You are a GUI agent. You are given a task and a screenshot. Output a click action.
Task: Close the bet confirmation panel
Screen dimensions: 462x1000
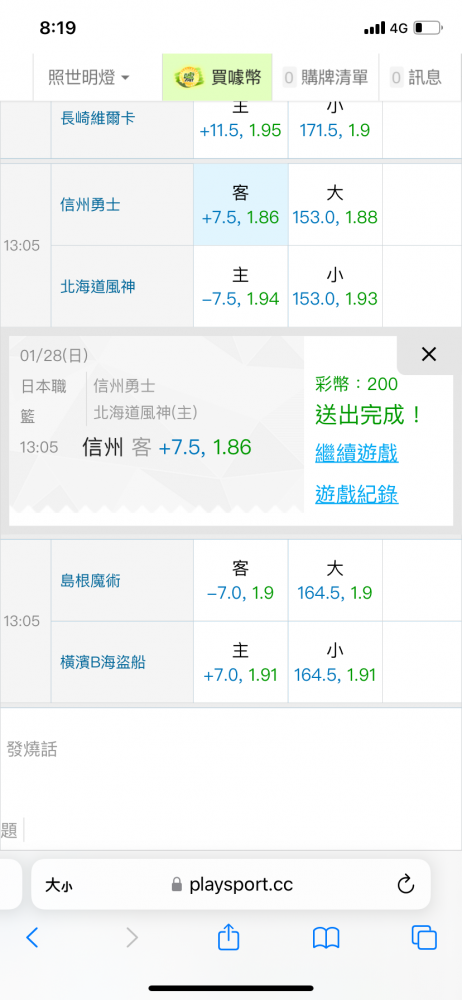pos(429,355)
